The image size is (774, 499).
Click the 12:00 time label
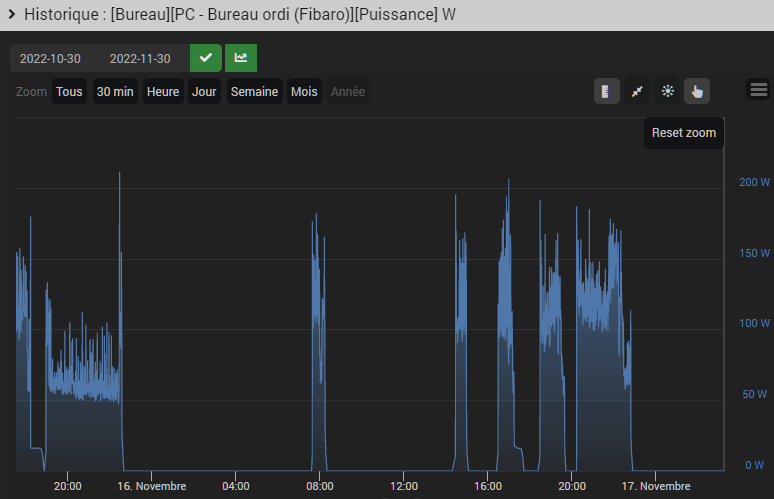click(404, 486)
